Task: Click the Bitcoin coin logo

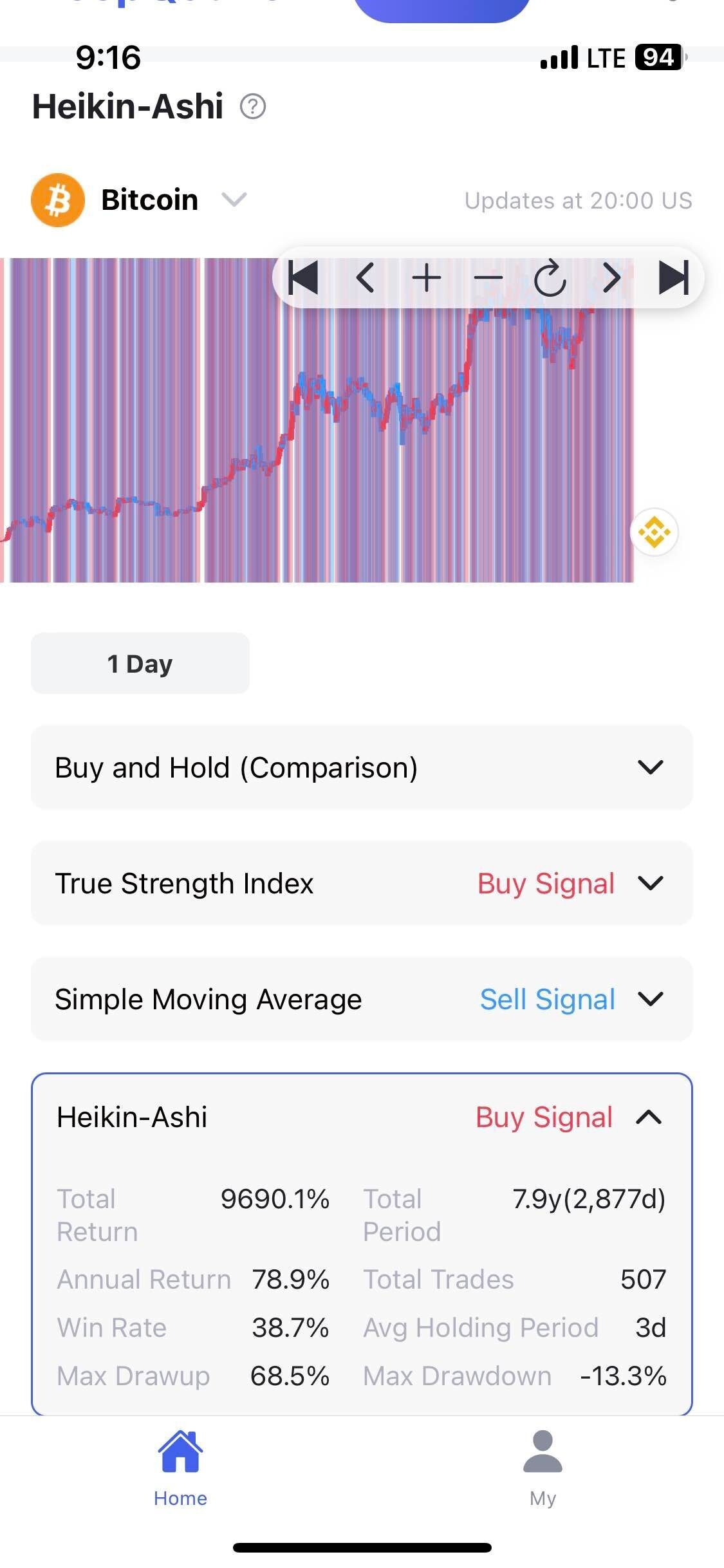Action: [58, 200]
